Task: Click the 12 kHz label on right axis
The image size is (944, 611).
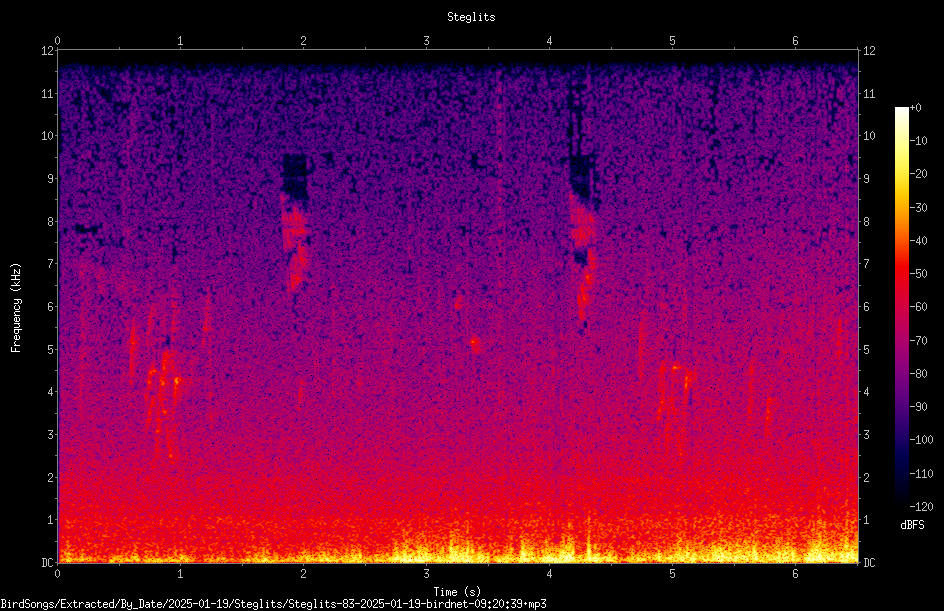Action: pyautogui.click(x=869, y=51)
